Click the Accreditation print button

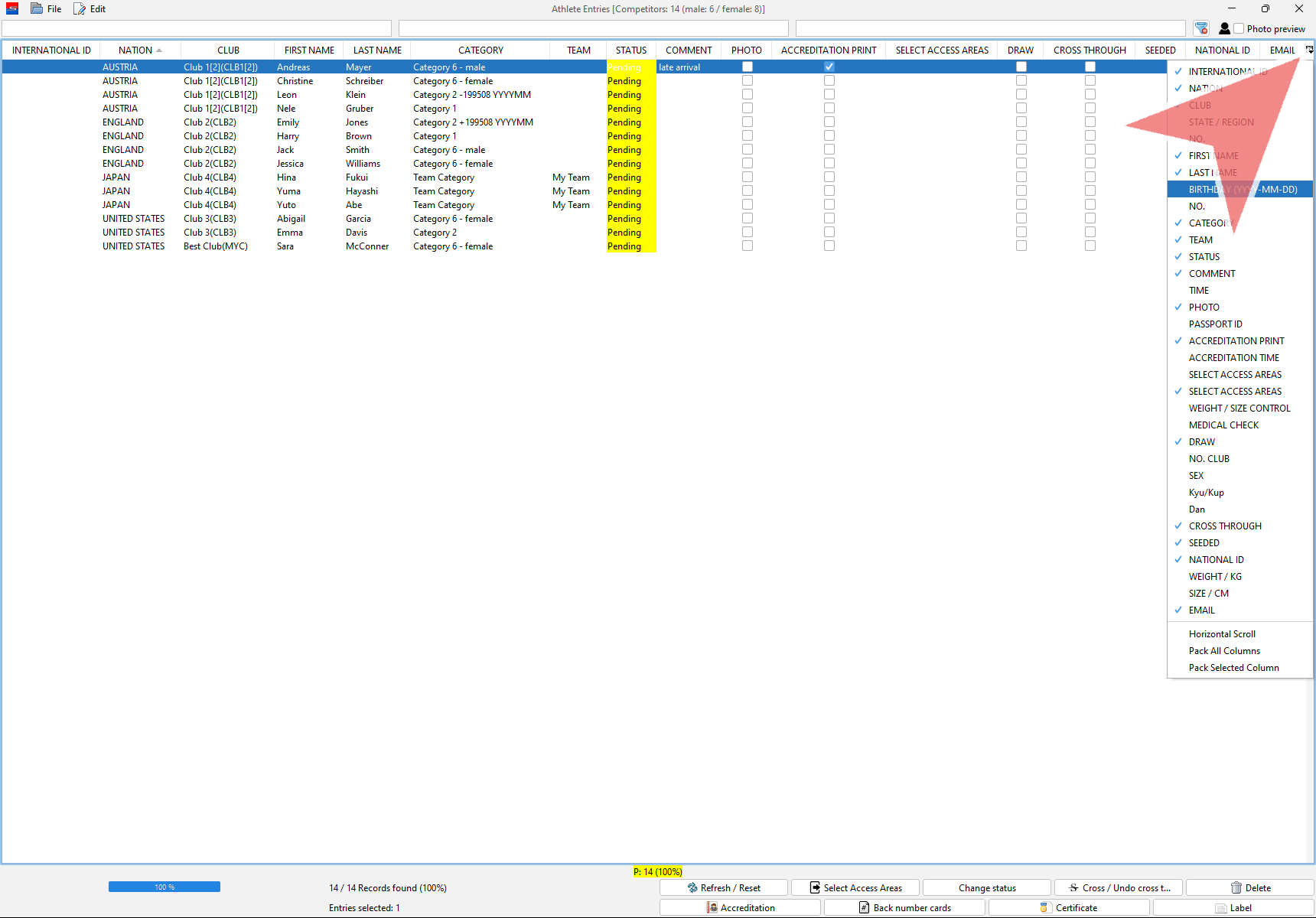pos(740,907)
